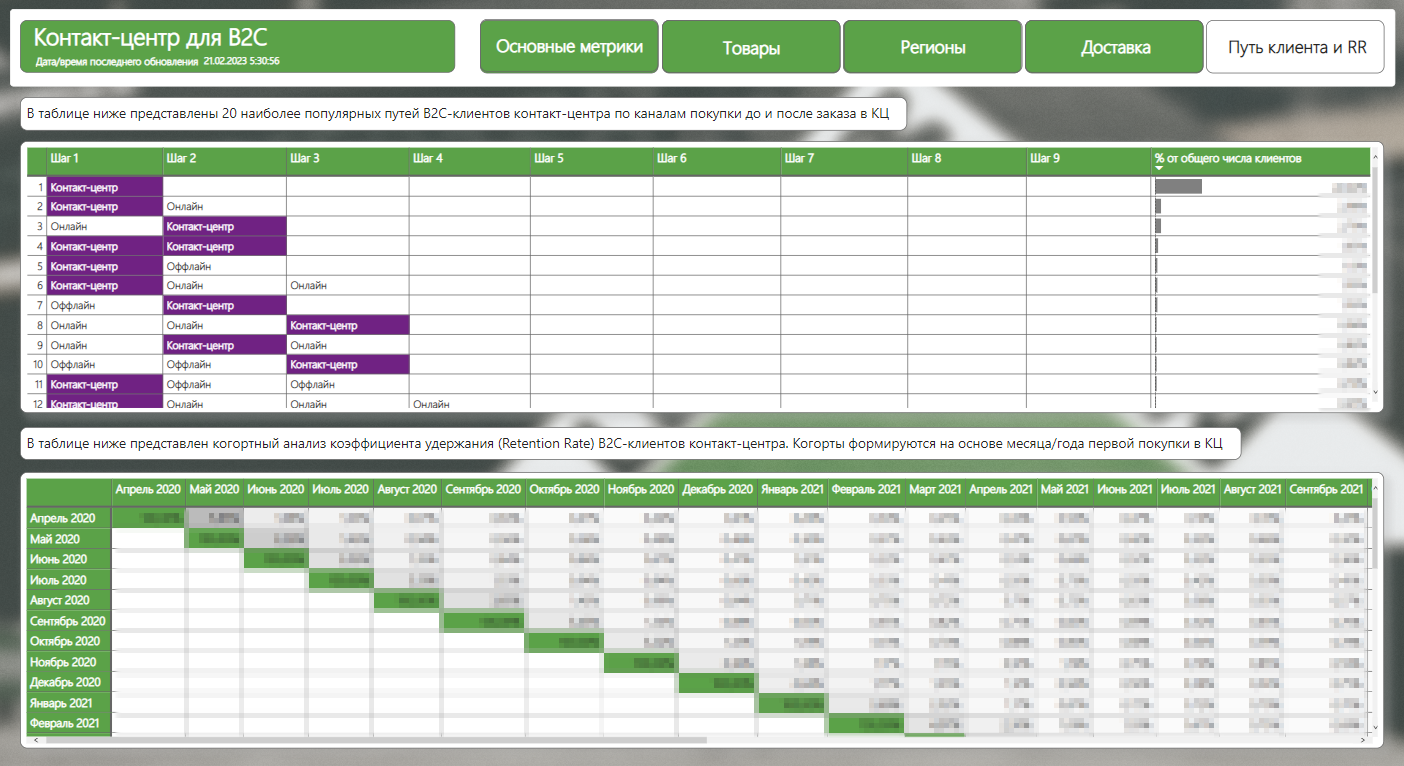Click the down arrow of the cohort table vertical scrollbar
This screenshot has height=766, width=1404.
(x=1376, y=727)
